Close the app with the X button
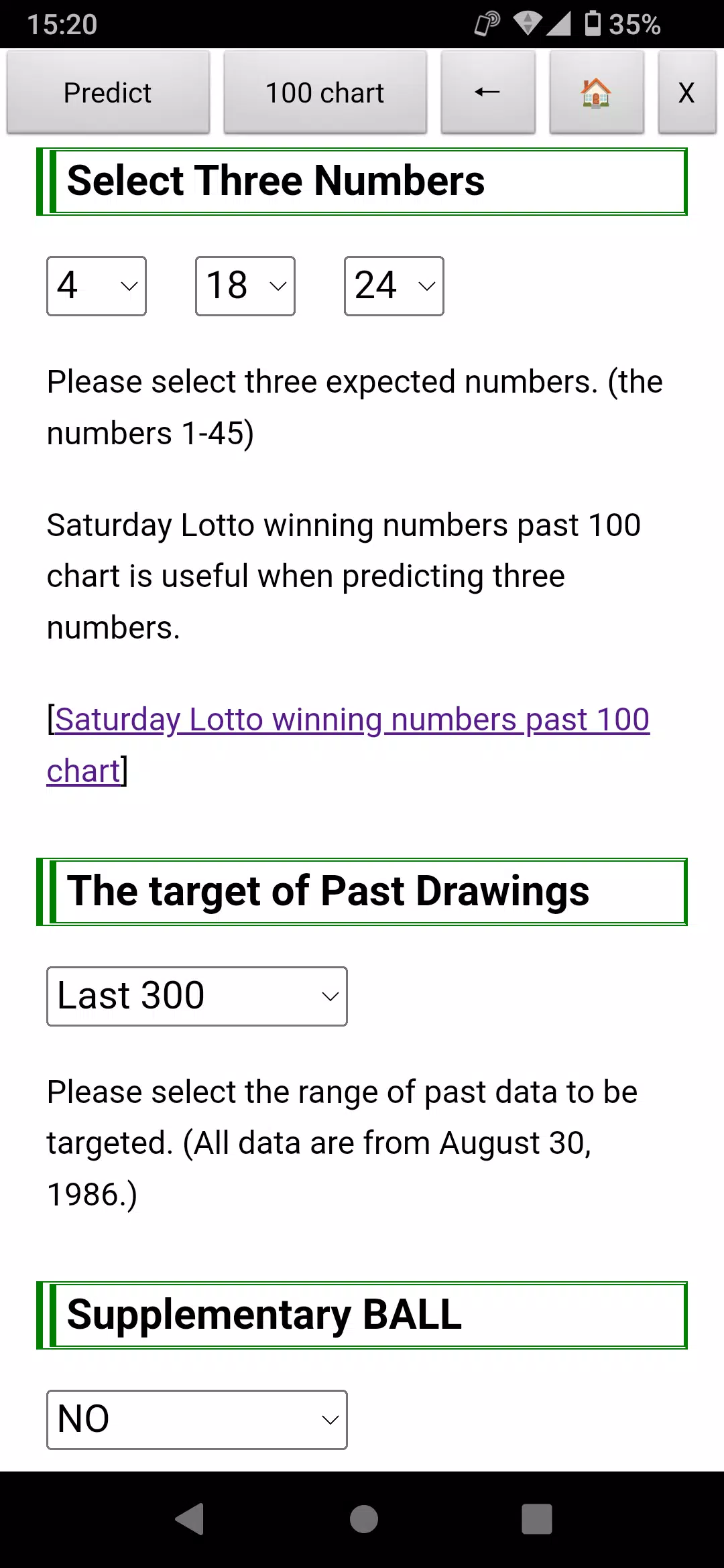 [x=687, y=92]
